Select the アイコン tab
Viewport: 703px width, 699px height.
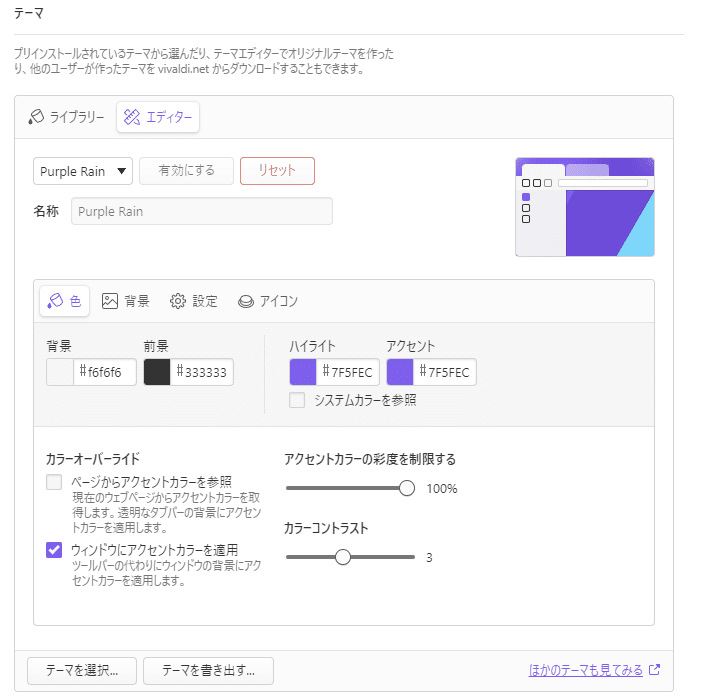pyautogui.click(x=268, y=301)
